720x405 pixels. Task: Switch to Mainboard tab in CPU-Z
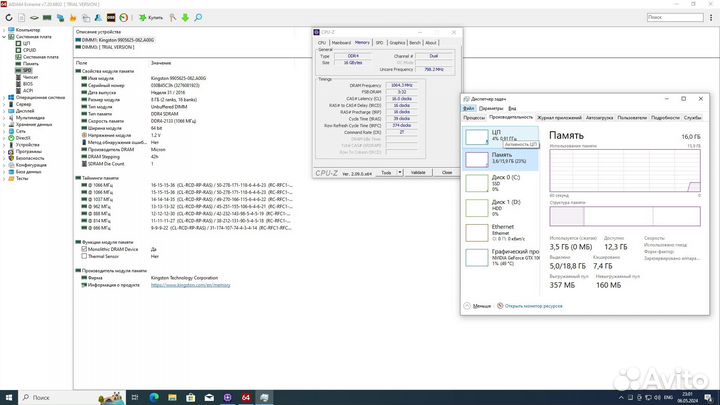[x=341, y=43]
